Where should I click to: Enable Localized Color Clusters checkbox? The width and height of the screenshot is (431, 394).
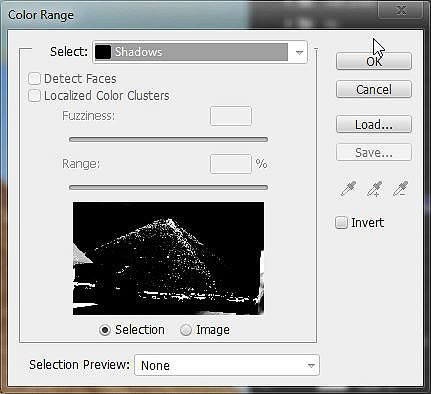pyautogui.click(x=34, y=96)
